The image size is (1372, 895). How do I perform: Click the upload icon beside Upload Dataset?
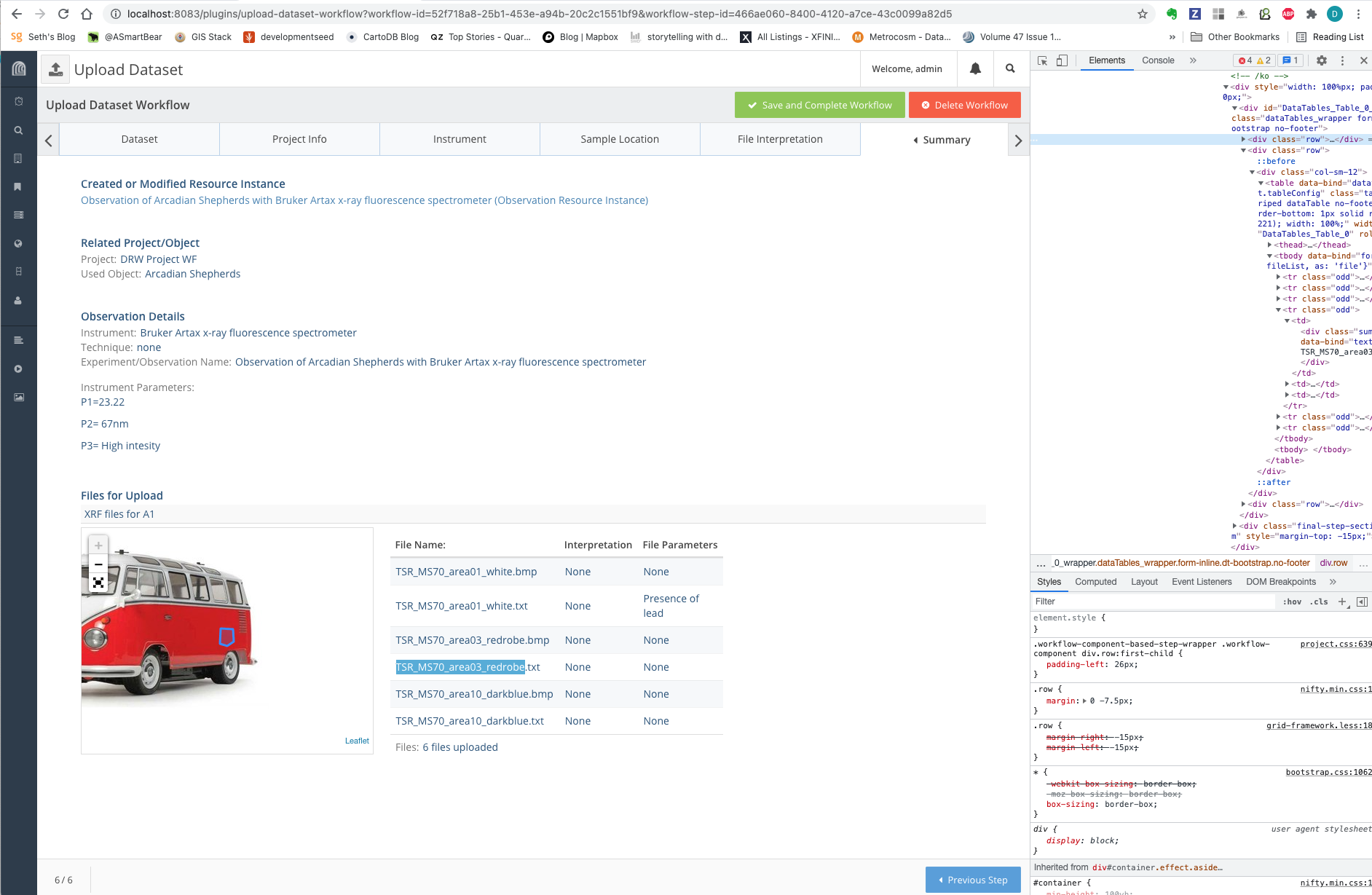56,68
